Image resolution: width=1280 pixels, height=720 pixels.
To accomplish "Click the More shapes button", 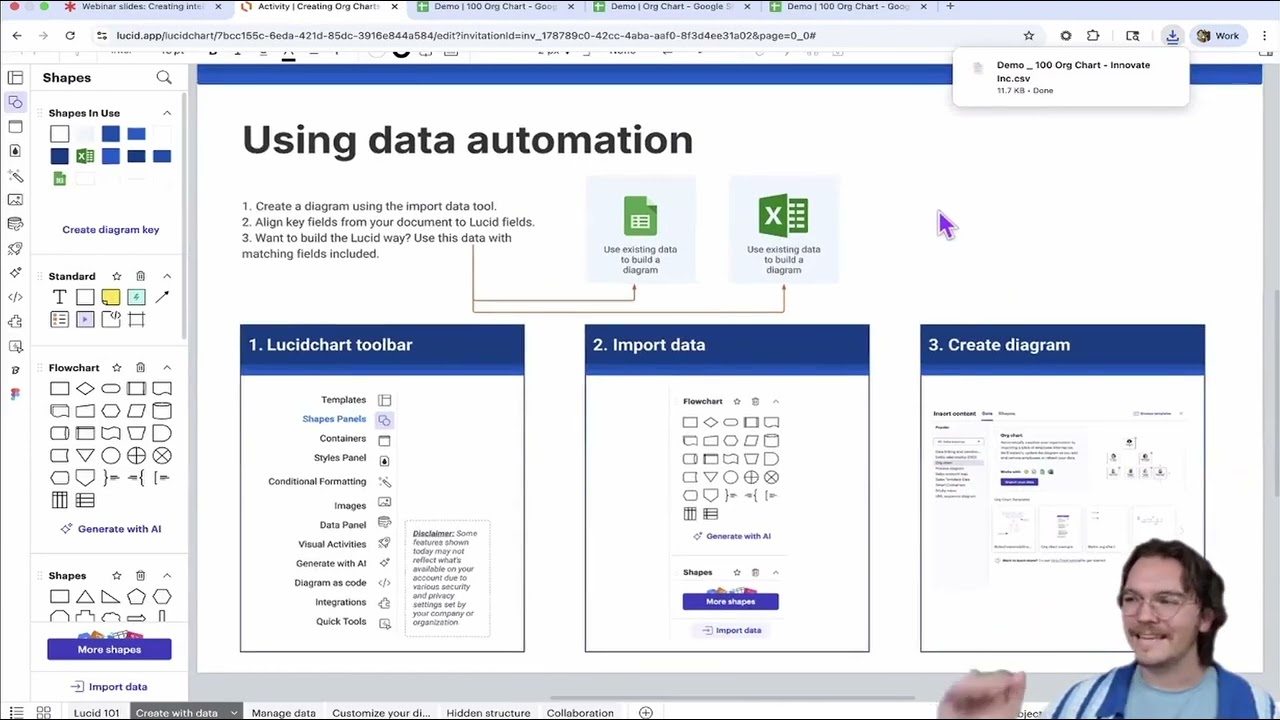I will 109,649.
